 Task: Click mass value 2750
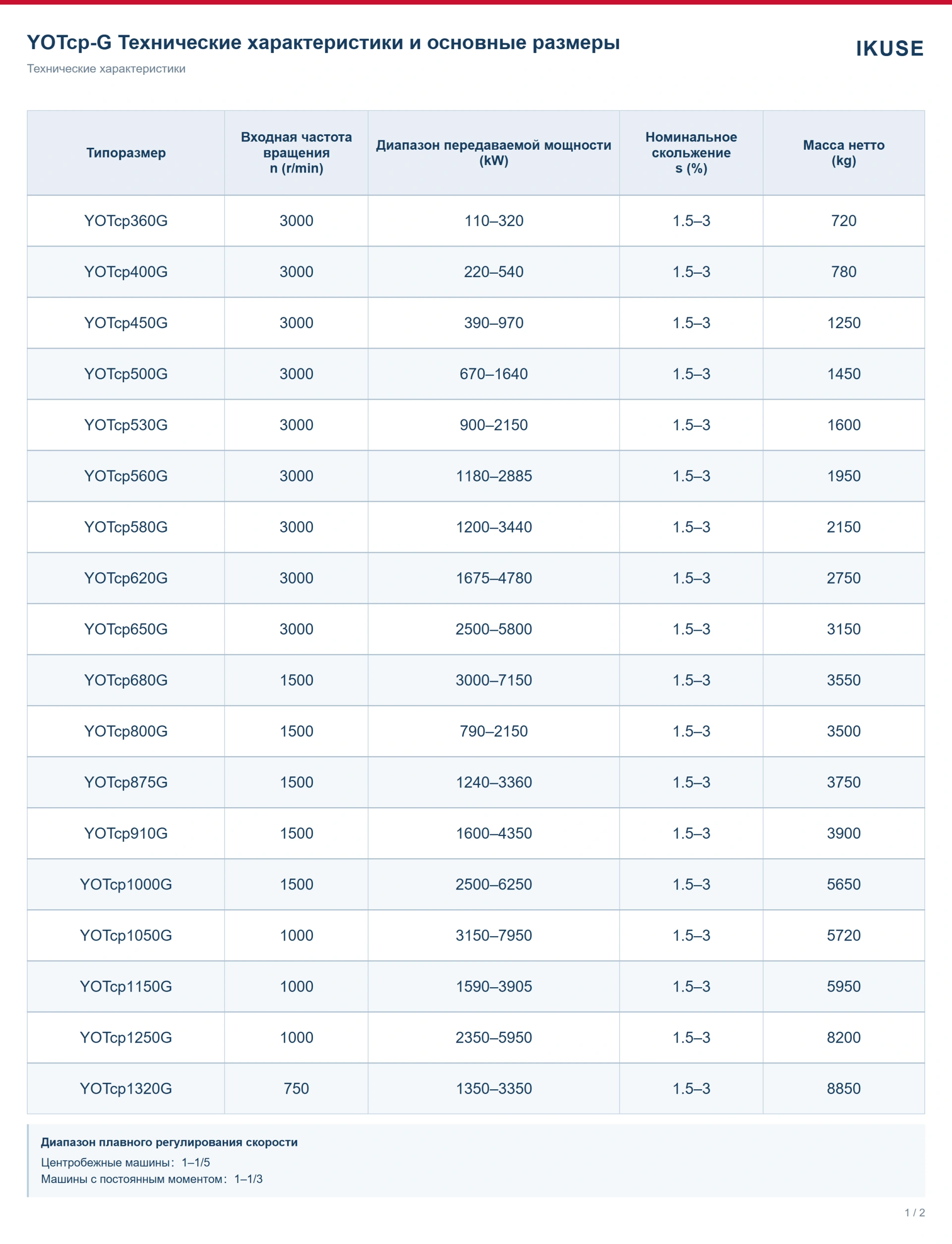[843, 578]
